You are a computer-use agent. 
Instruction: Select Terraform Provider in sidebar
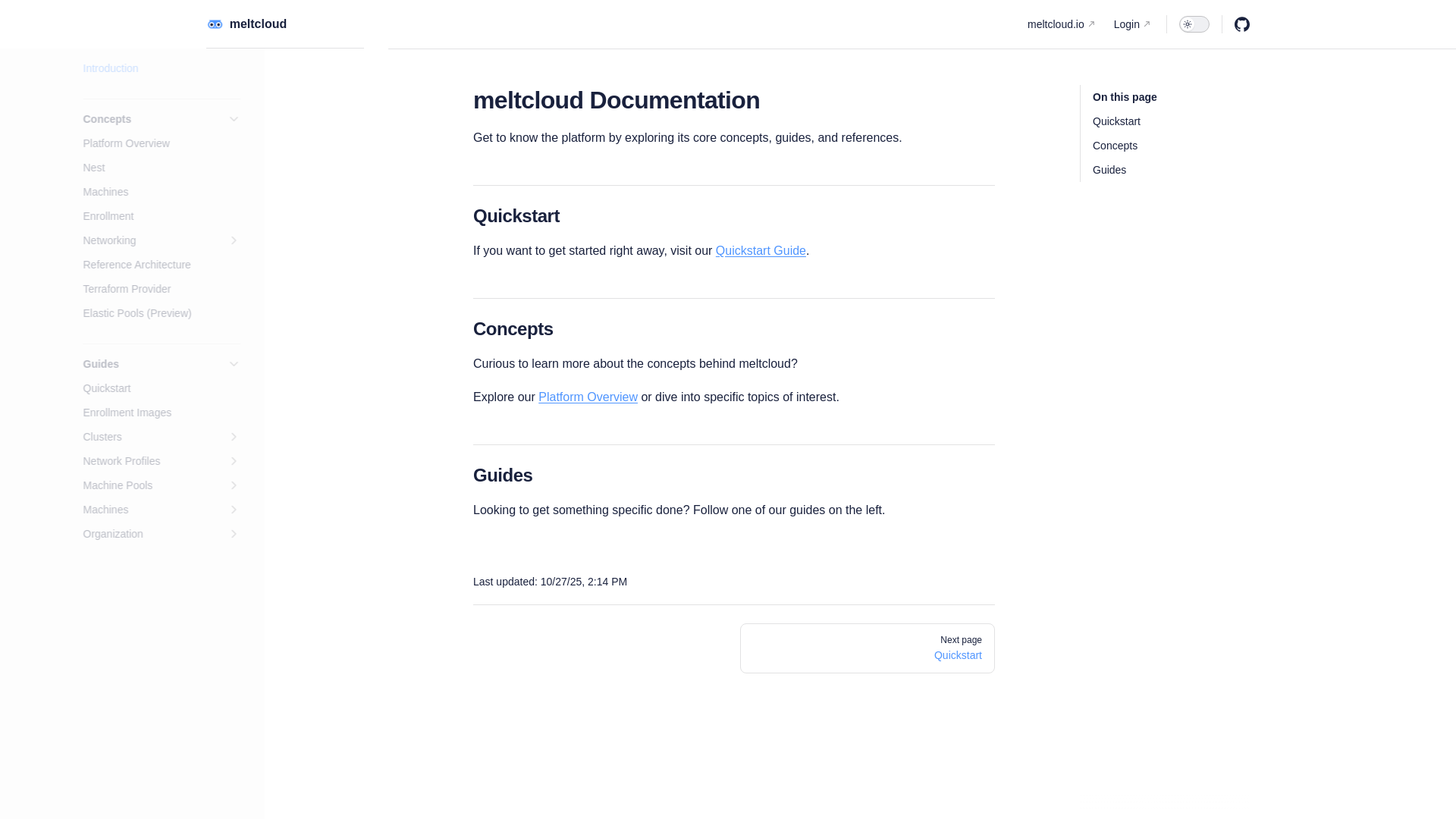[127, 289]
